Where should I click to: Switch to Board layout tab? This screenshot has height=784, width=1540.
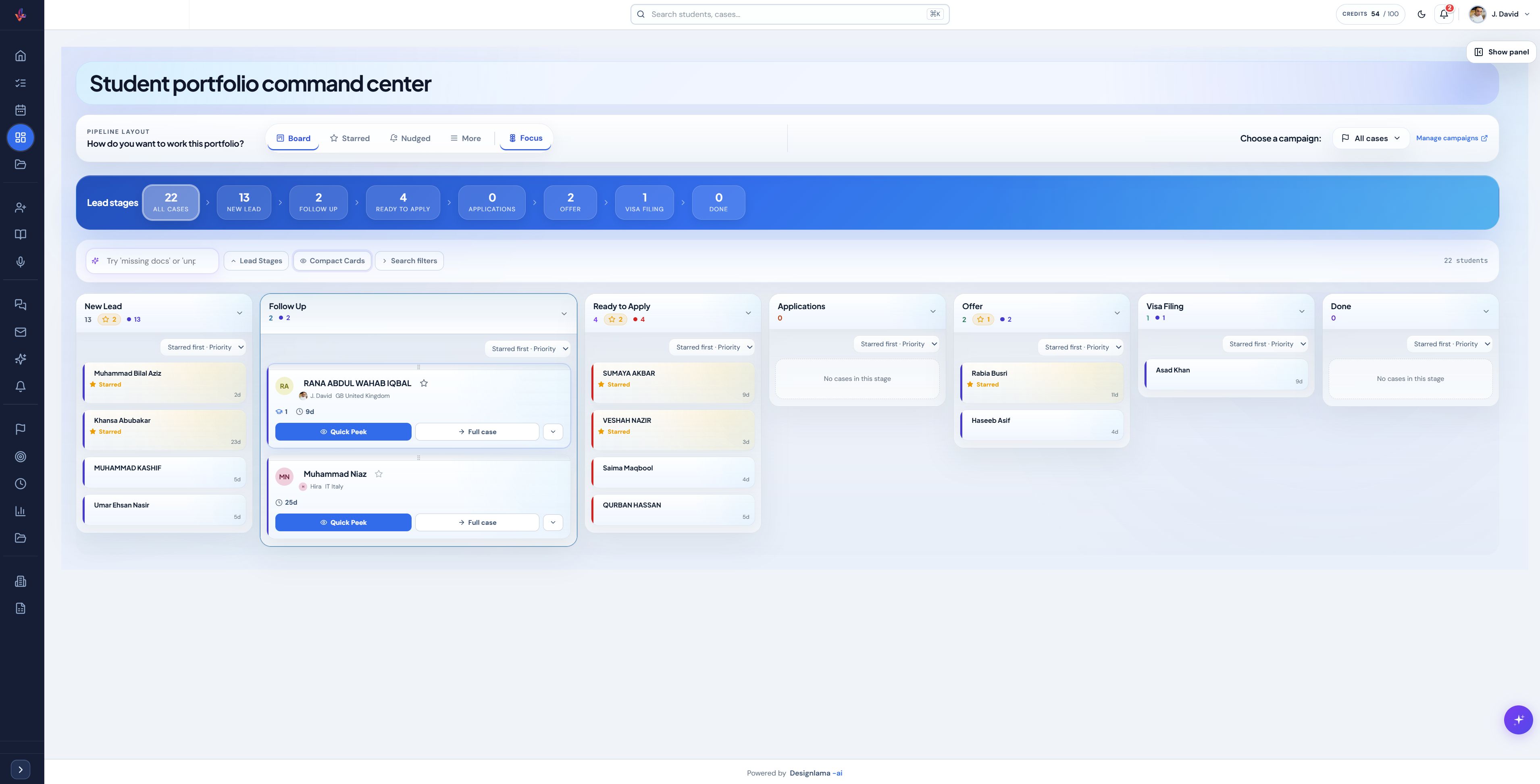293,138
